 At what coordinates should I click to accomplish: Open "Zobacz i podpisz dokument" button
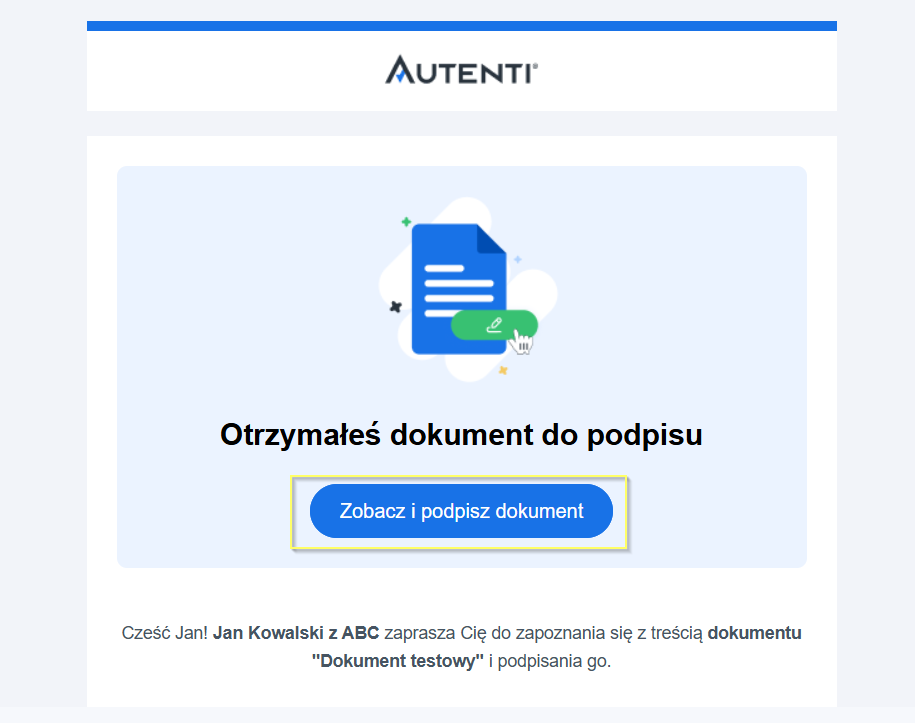[461, 511]
